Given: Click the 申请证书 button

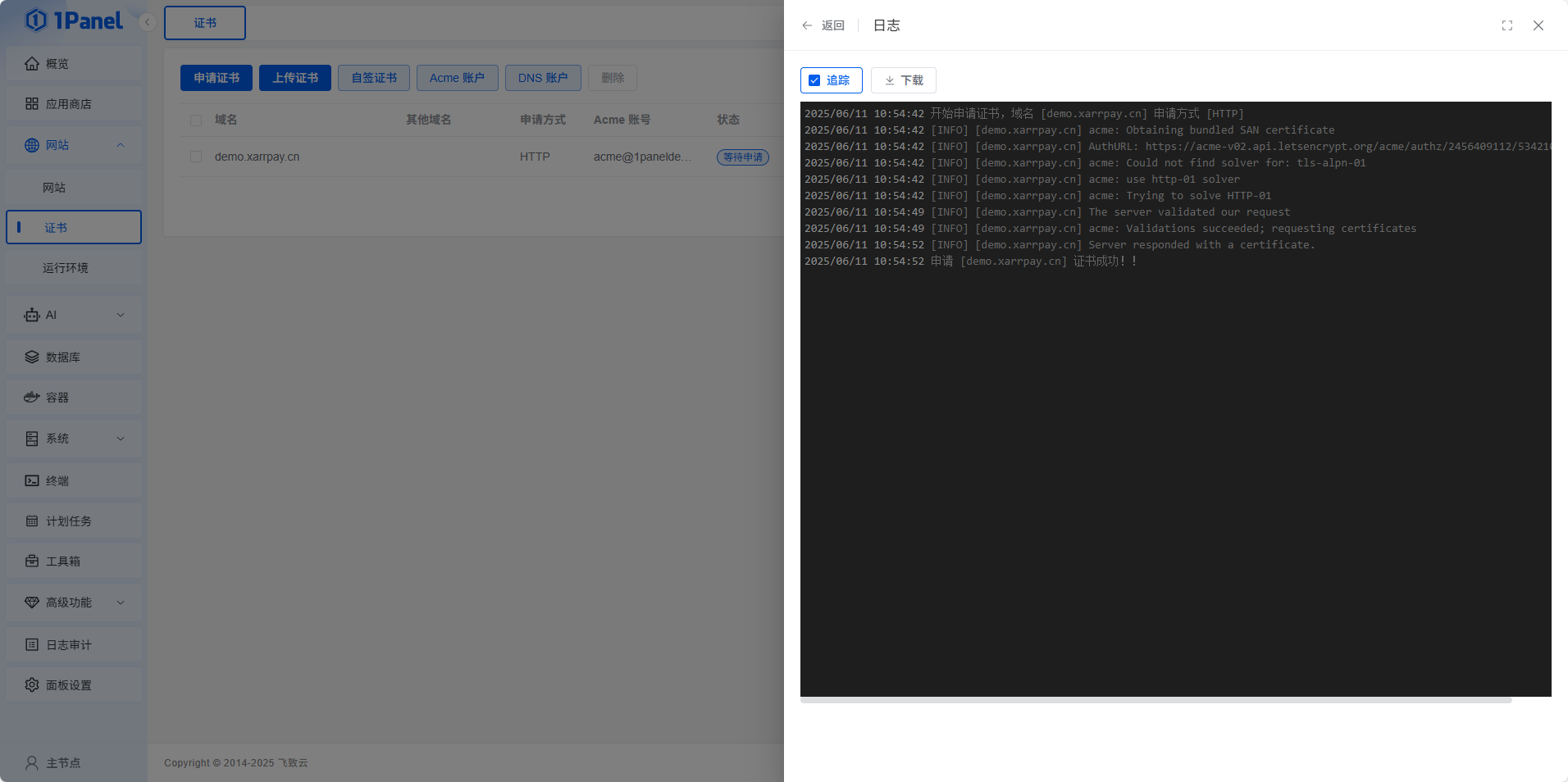Looking at the screenshot, I should (x=217, y=78).
